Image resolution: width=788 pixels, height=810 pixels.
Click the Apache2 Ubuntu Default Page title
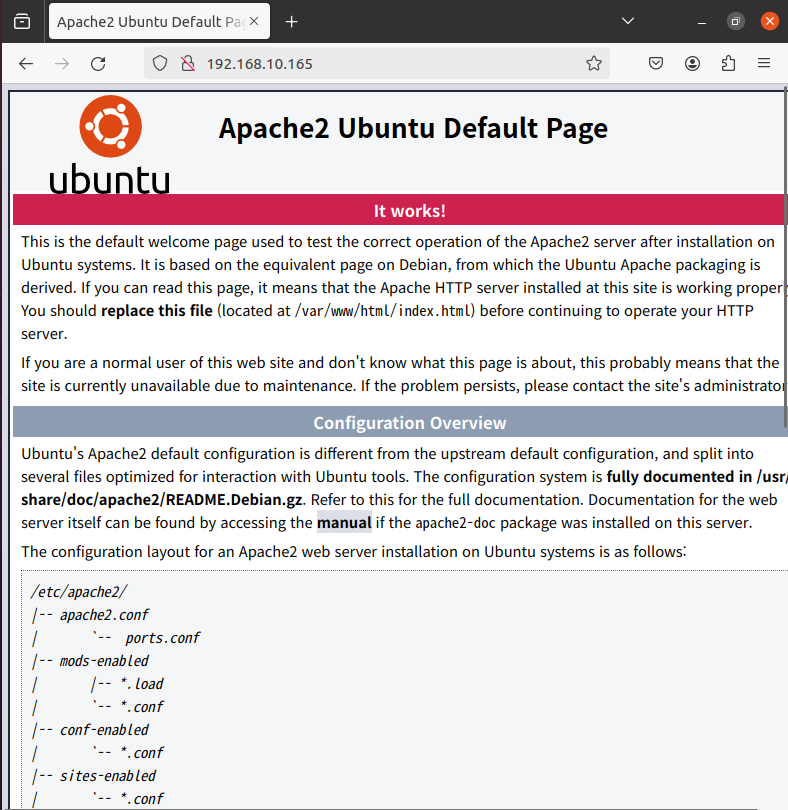(x=413, y=128)
